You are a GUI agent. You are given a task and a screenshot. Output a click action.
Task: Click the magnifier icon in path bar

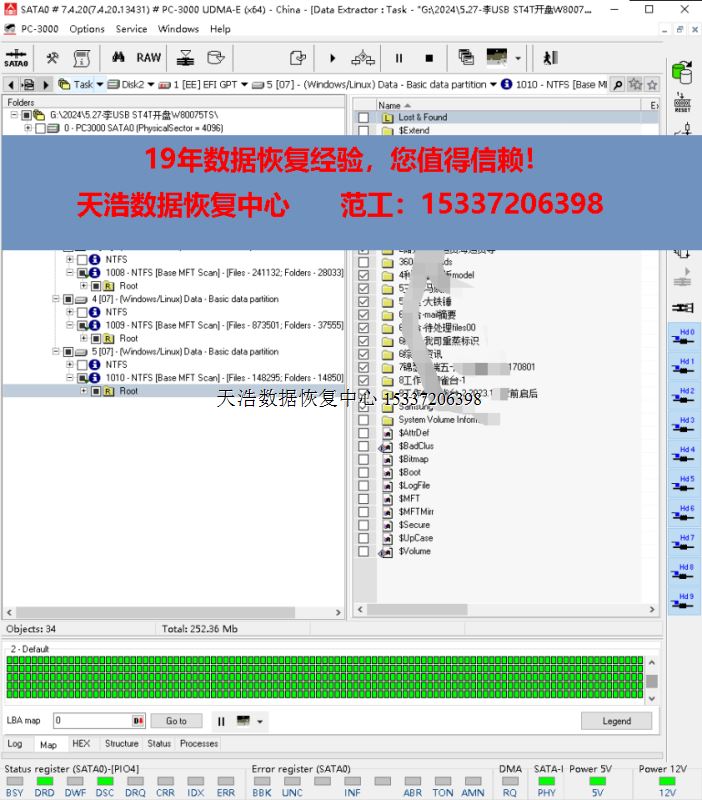click(618, 85)
